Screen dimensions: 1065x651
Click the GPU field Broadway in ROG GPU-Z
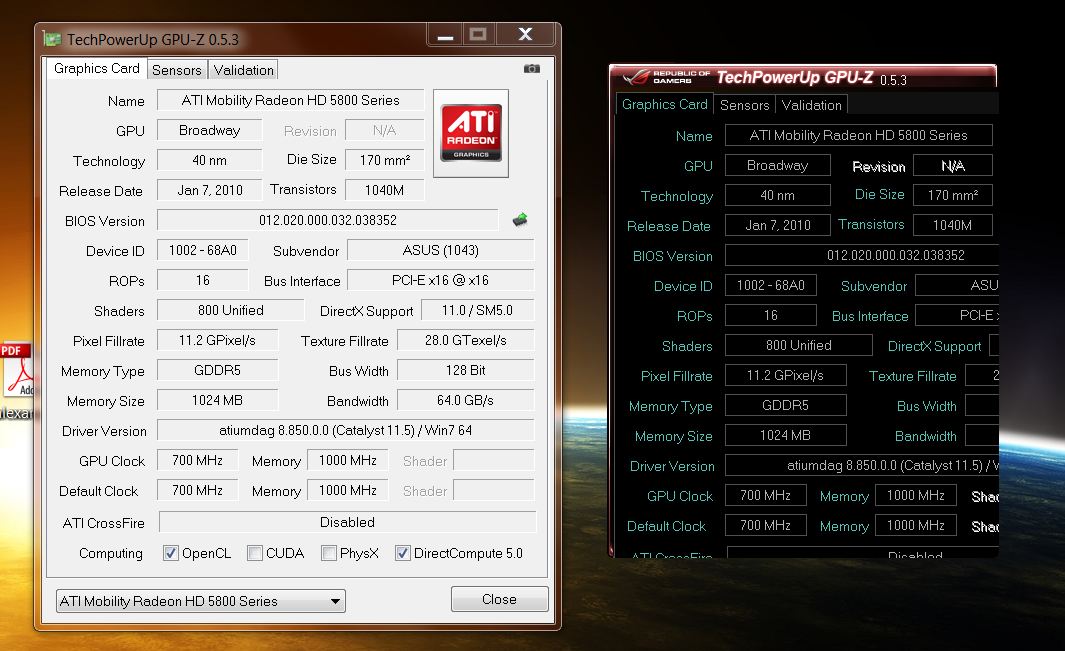point(778,165)
